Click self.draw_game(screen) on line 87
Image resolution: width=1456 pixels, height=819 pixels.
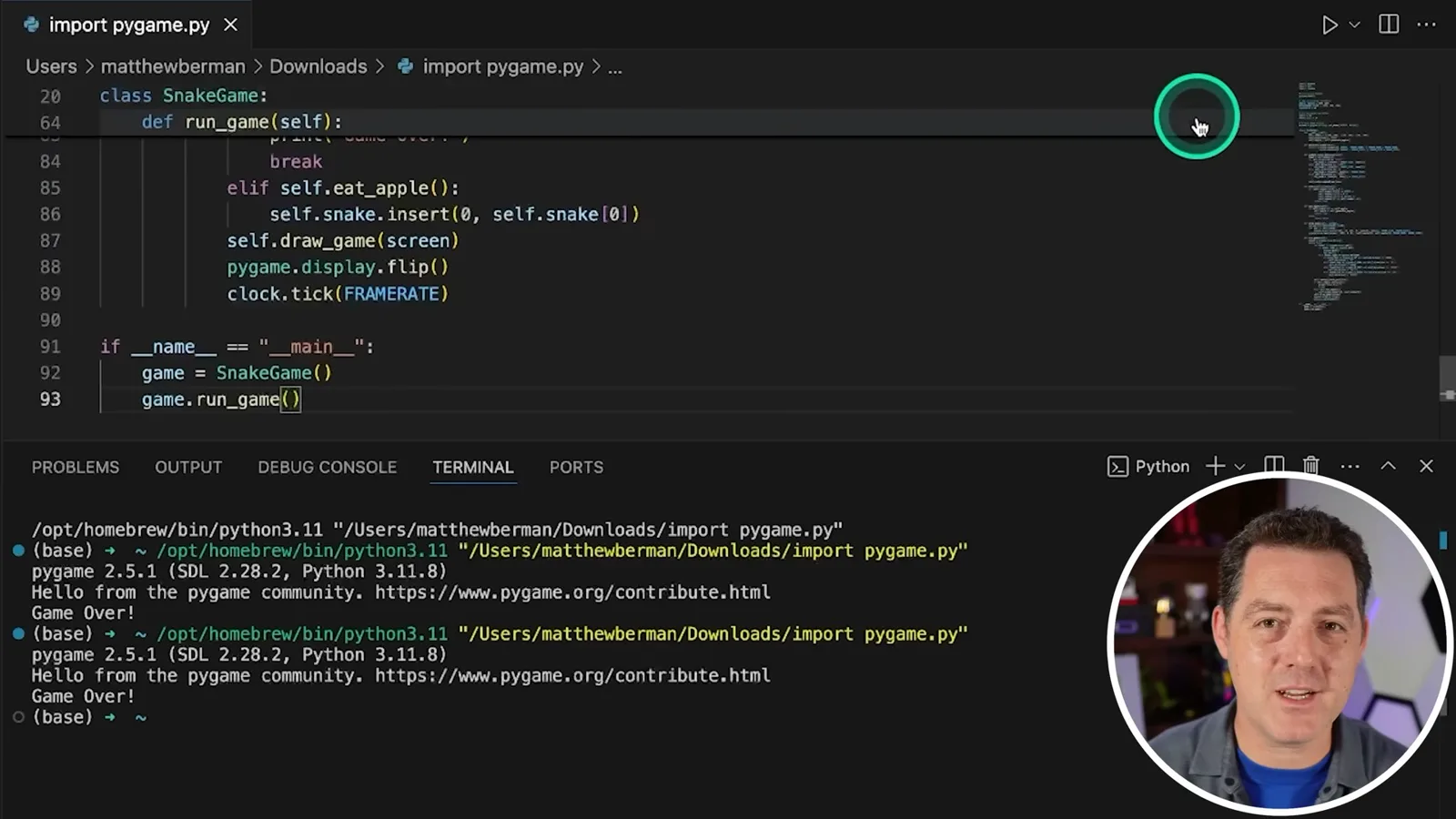coord(343,241)
